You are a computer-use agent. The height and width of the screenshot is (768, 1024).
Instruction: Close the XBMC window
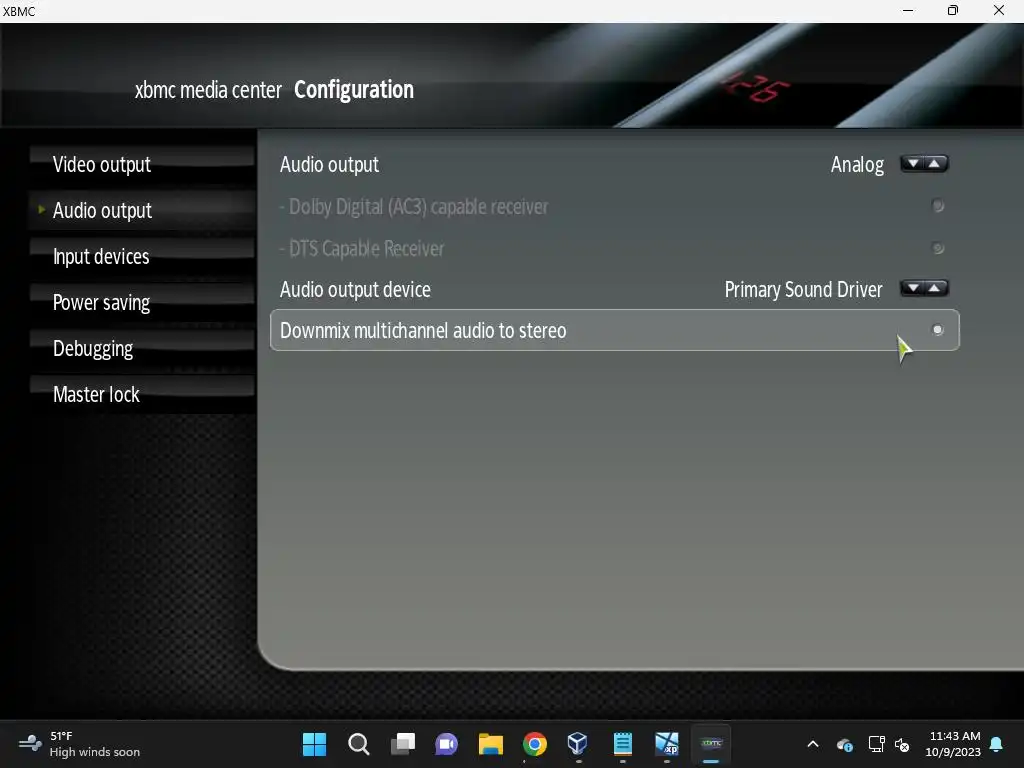999,10
